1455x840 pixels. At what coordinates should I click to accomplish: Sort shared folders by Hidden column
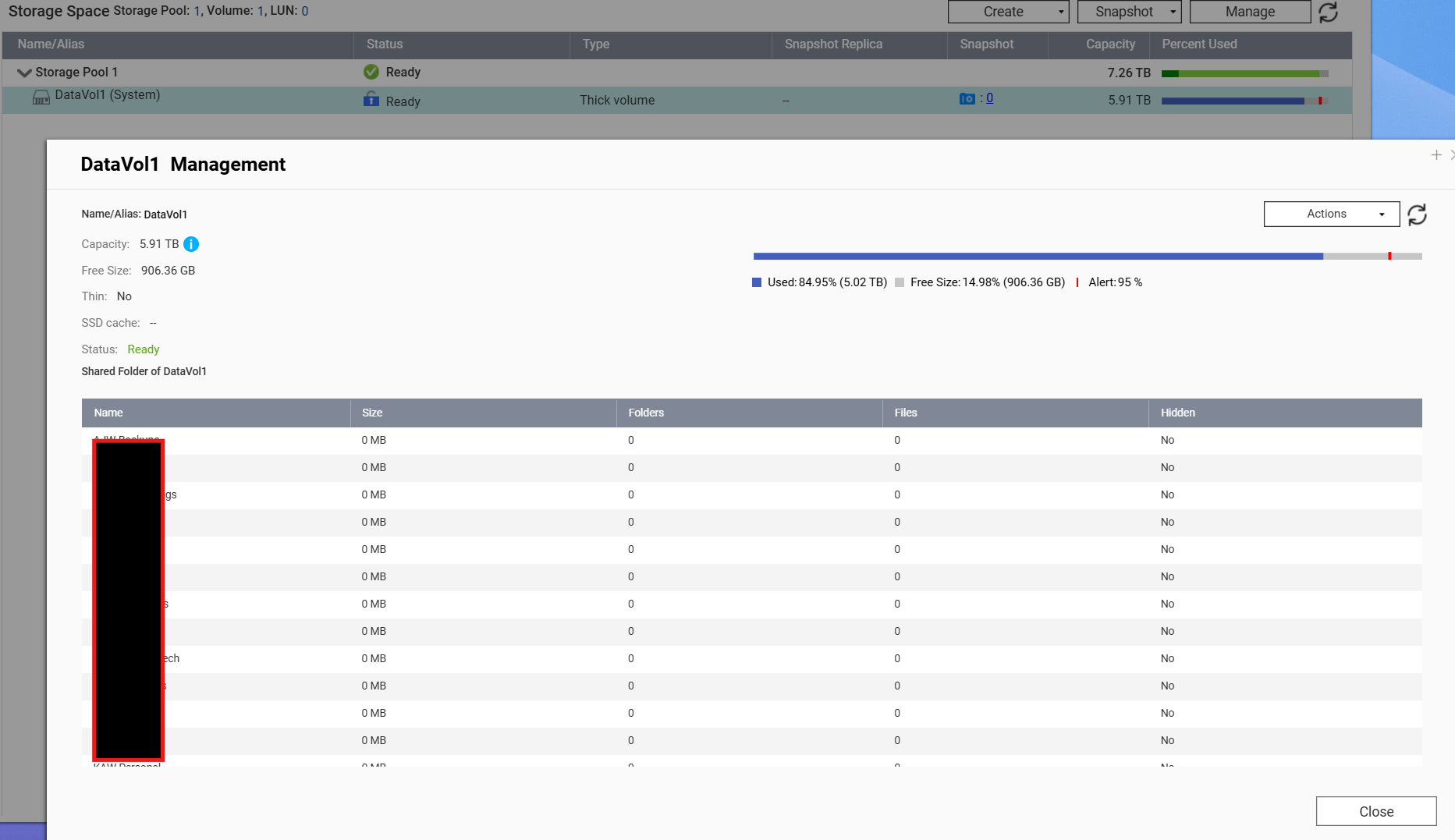1286,413
